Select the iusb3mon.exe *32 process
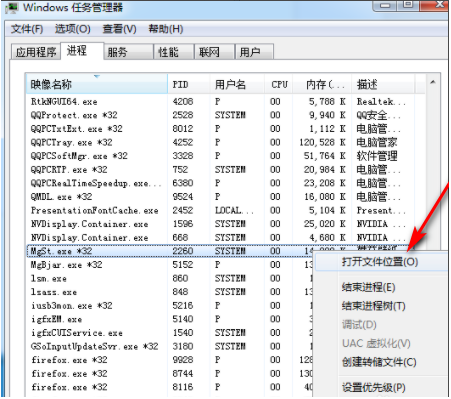 point(170,306)
